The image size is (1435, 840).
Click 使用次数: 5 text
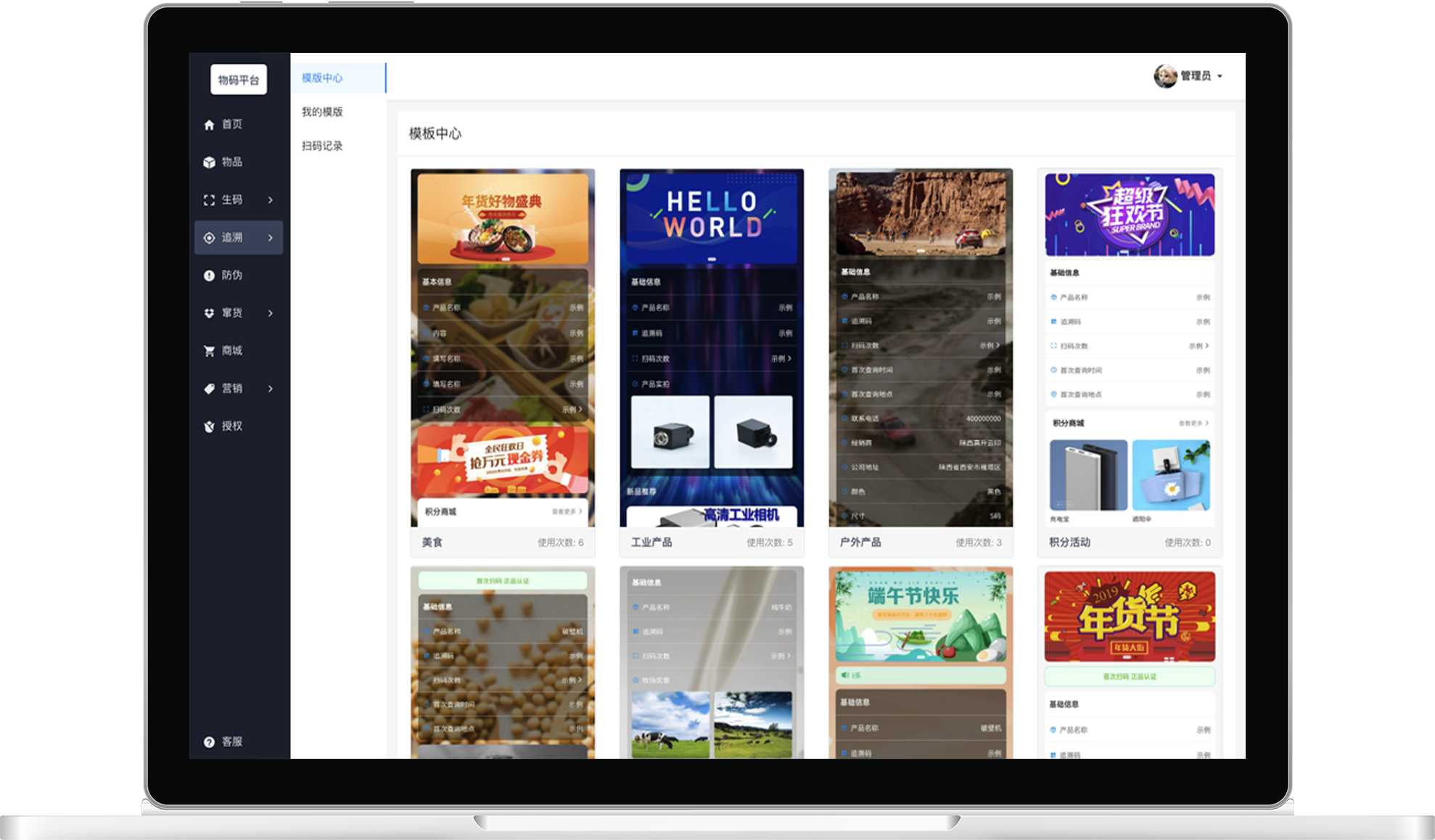769,543
